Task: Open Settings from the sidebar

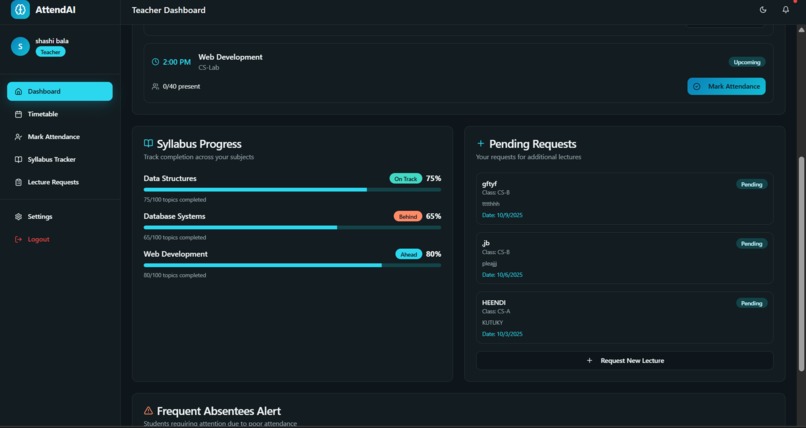Action: 60,216
